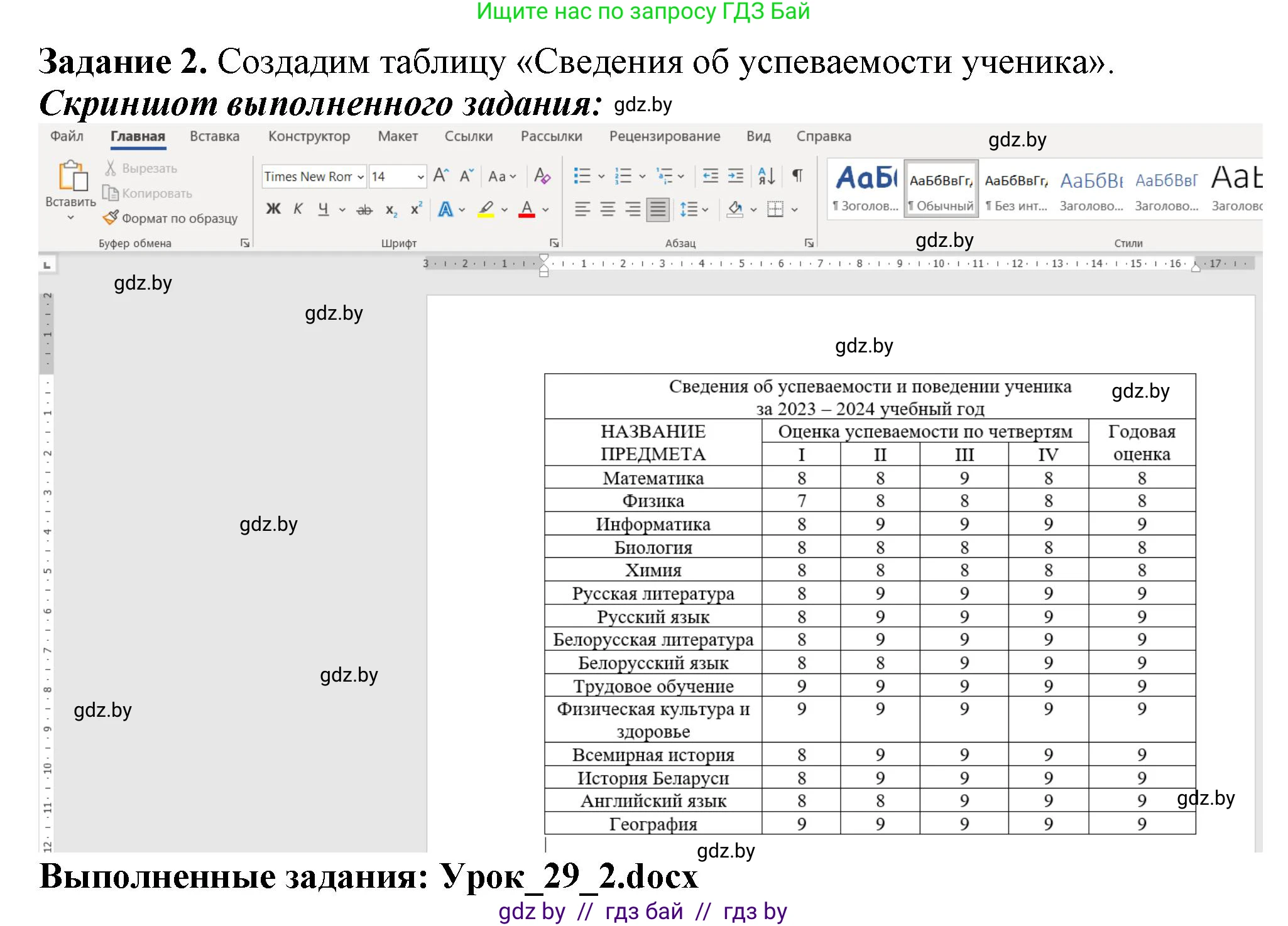Toggle strikethrough formatting
The width and height of the screenshot is (1288, 926).
[x=364, y=210]
